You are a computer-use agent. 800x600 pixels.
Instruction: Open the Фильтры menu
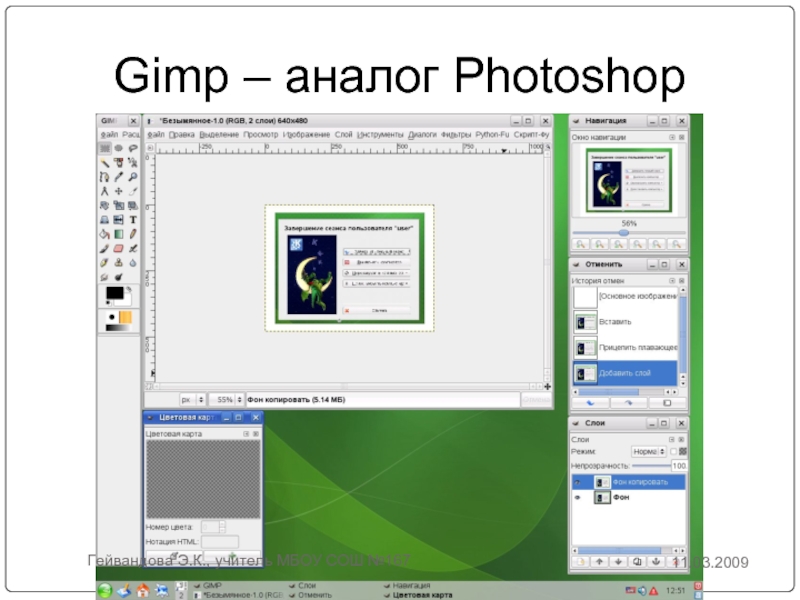456,134
